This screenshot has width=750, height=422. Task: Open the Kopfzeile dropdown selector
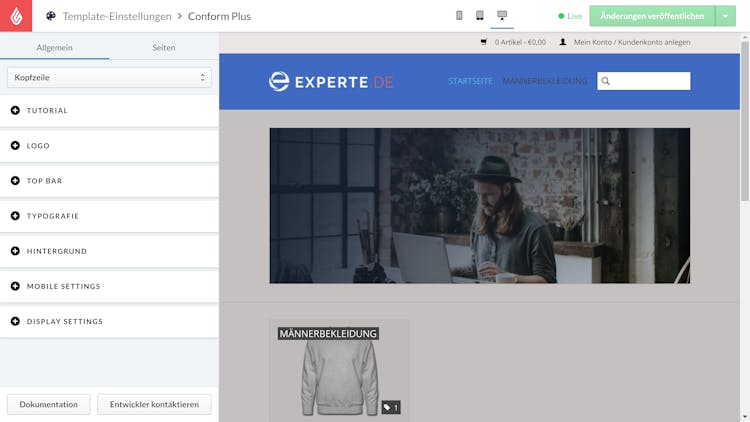(109, 78)
